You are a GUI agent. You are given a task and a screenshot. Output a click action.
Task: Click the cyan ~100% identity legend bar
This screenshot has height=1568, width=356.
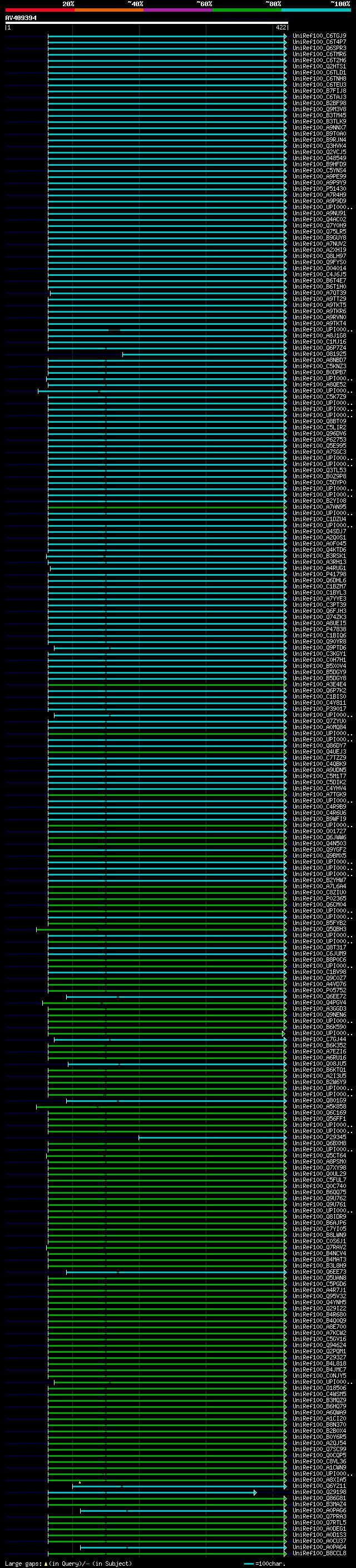point(317,10)
